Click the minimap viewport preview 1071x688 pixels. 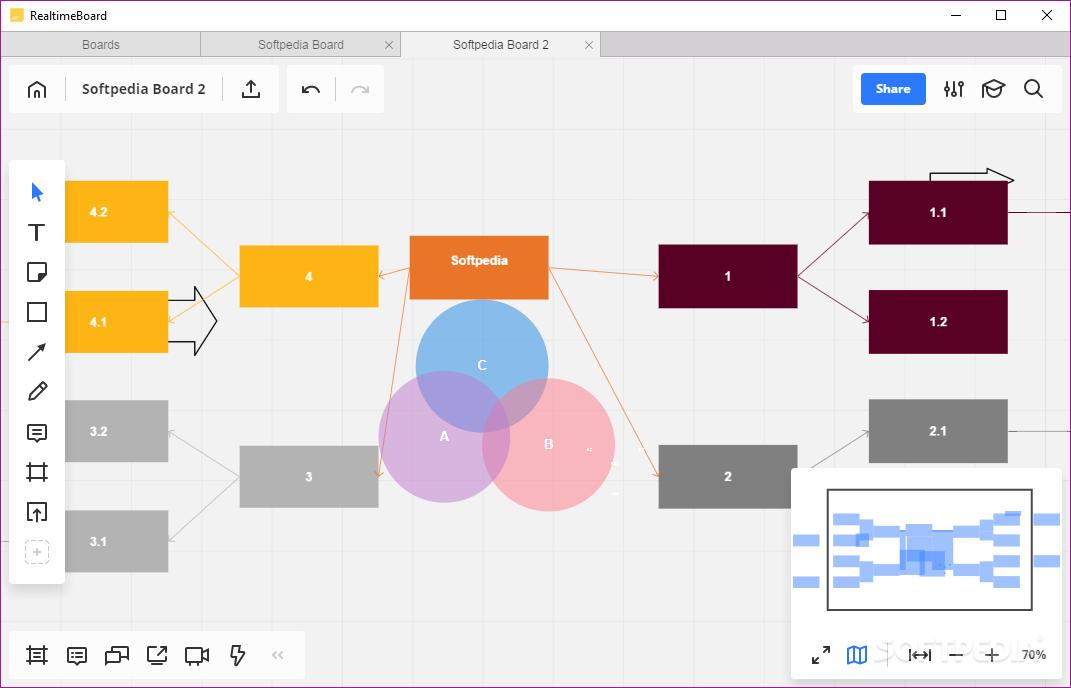click(x=929, y=549)
